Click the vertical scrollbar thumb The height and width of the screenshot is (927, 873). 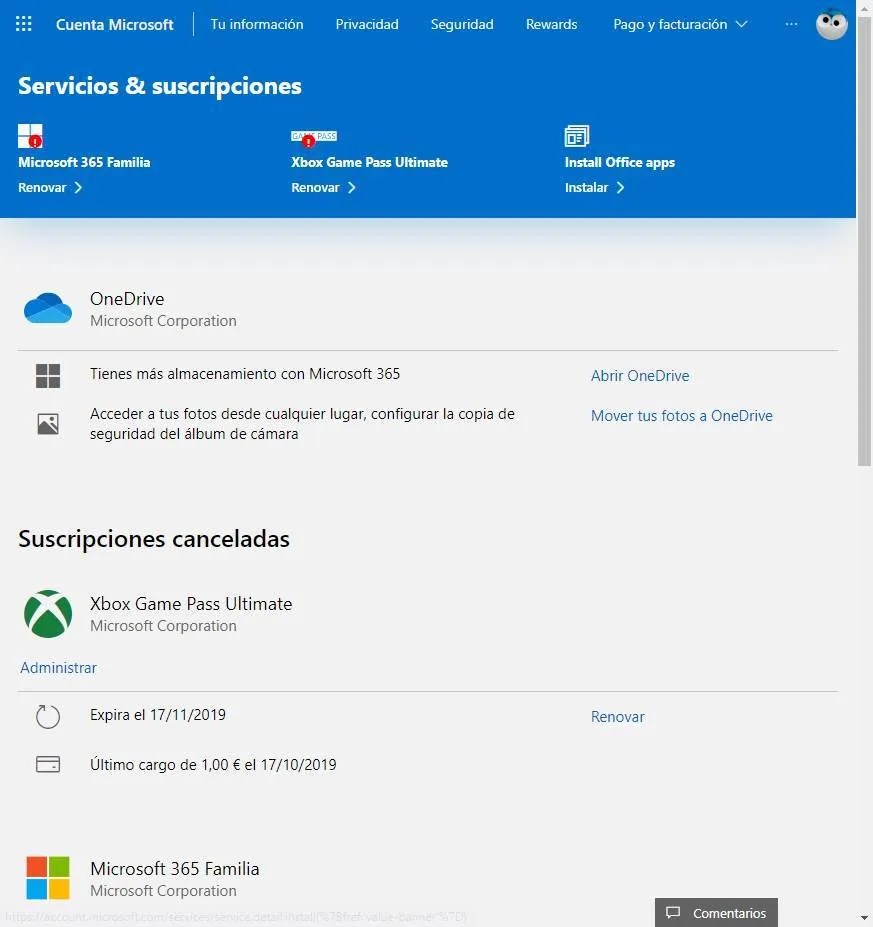click(x=864, y=242)
